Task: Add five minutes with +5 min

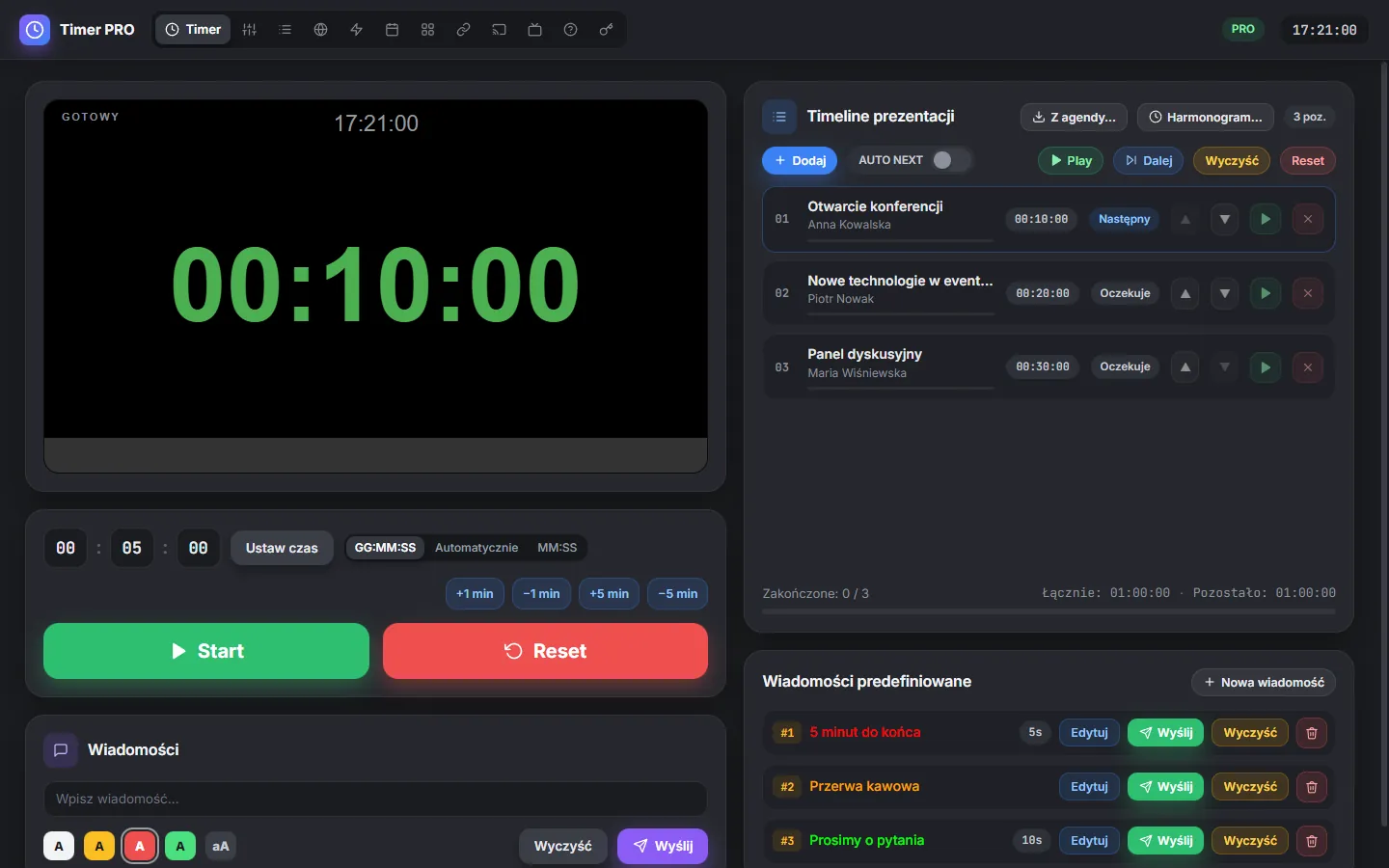Action: 610,594
